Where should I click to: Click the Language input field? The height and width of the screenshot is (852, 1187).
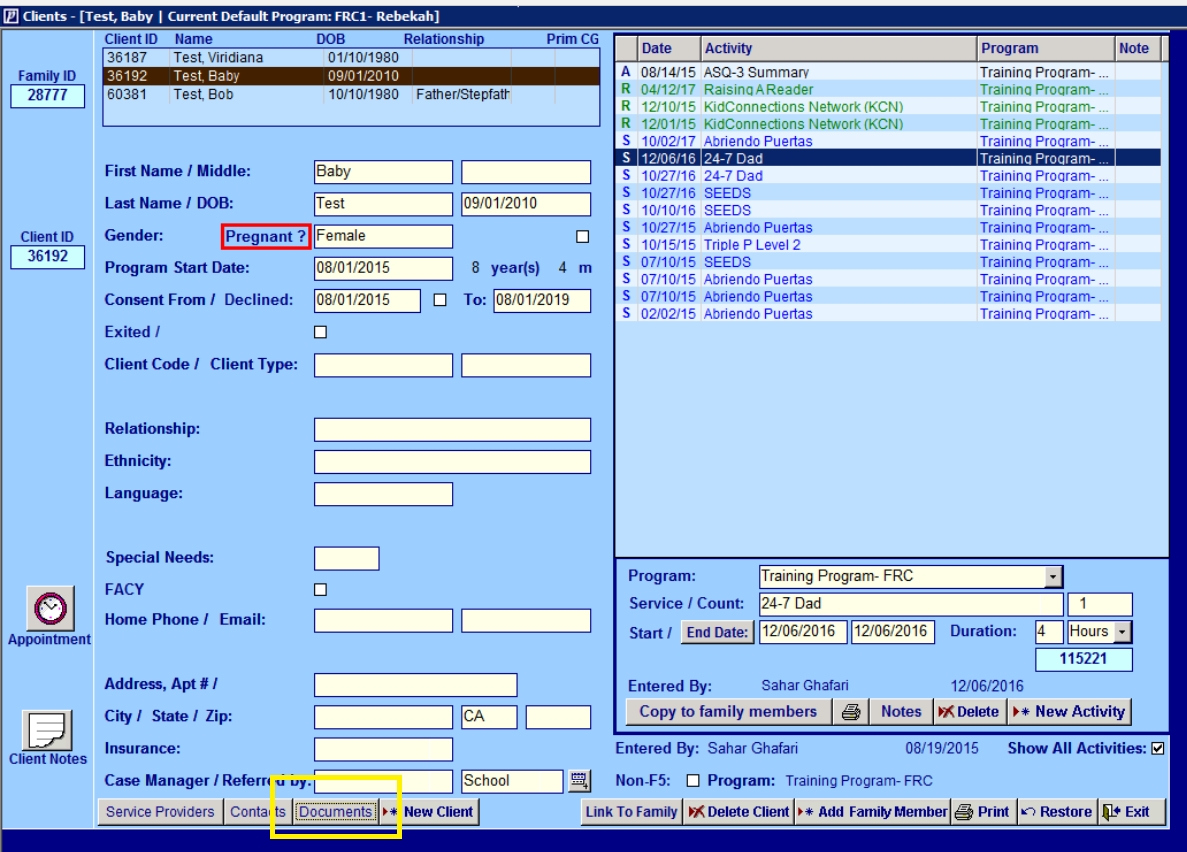point(383,495)
